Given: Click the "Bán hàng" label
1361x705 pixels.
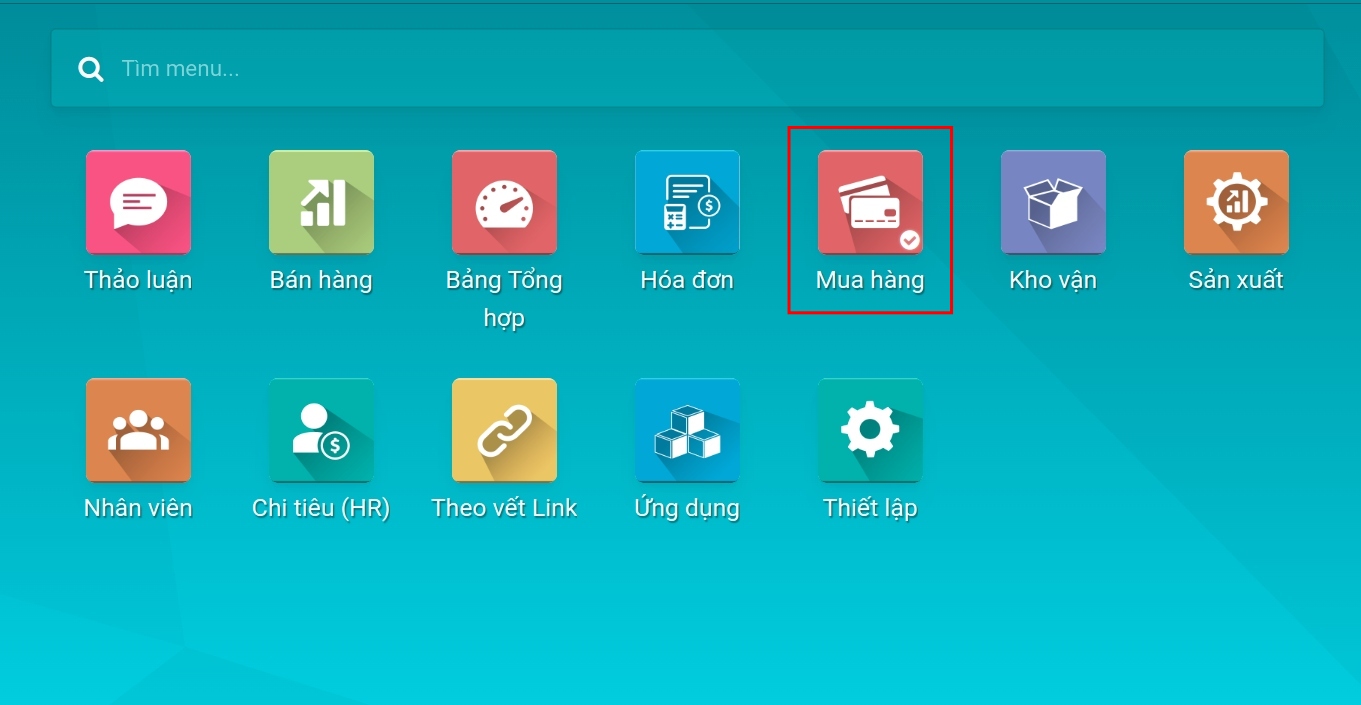Looking at the screenshot, I should click(321, 280).
